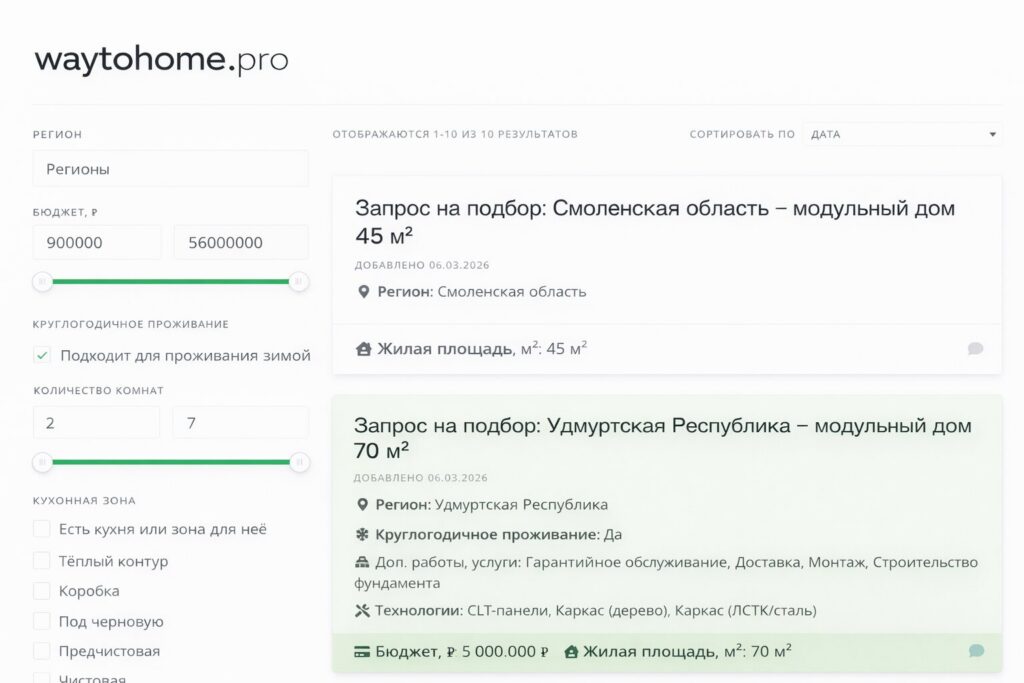Click the tools icon beside Технологии

coord(363,610)
